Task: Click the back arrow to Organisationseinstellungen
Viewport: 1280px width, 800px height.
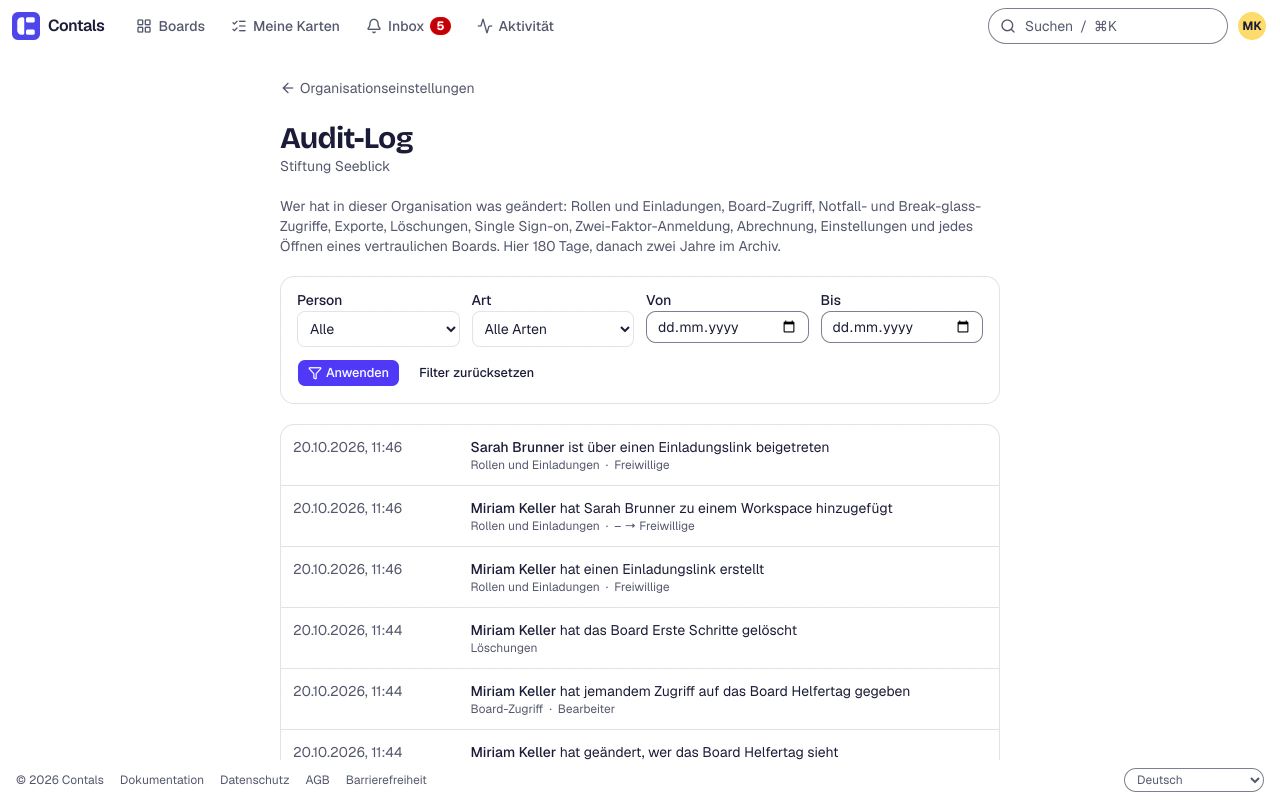Action: click(288, 88)
